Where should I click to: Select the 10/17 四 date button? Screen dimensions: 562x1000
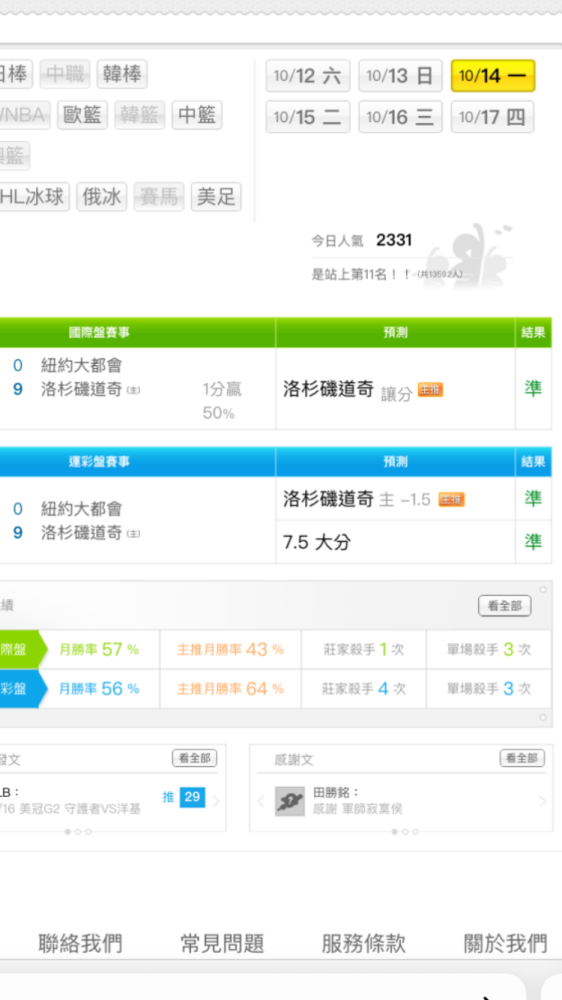click(492, 117)
